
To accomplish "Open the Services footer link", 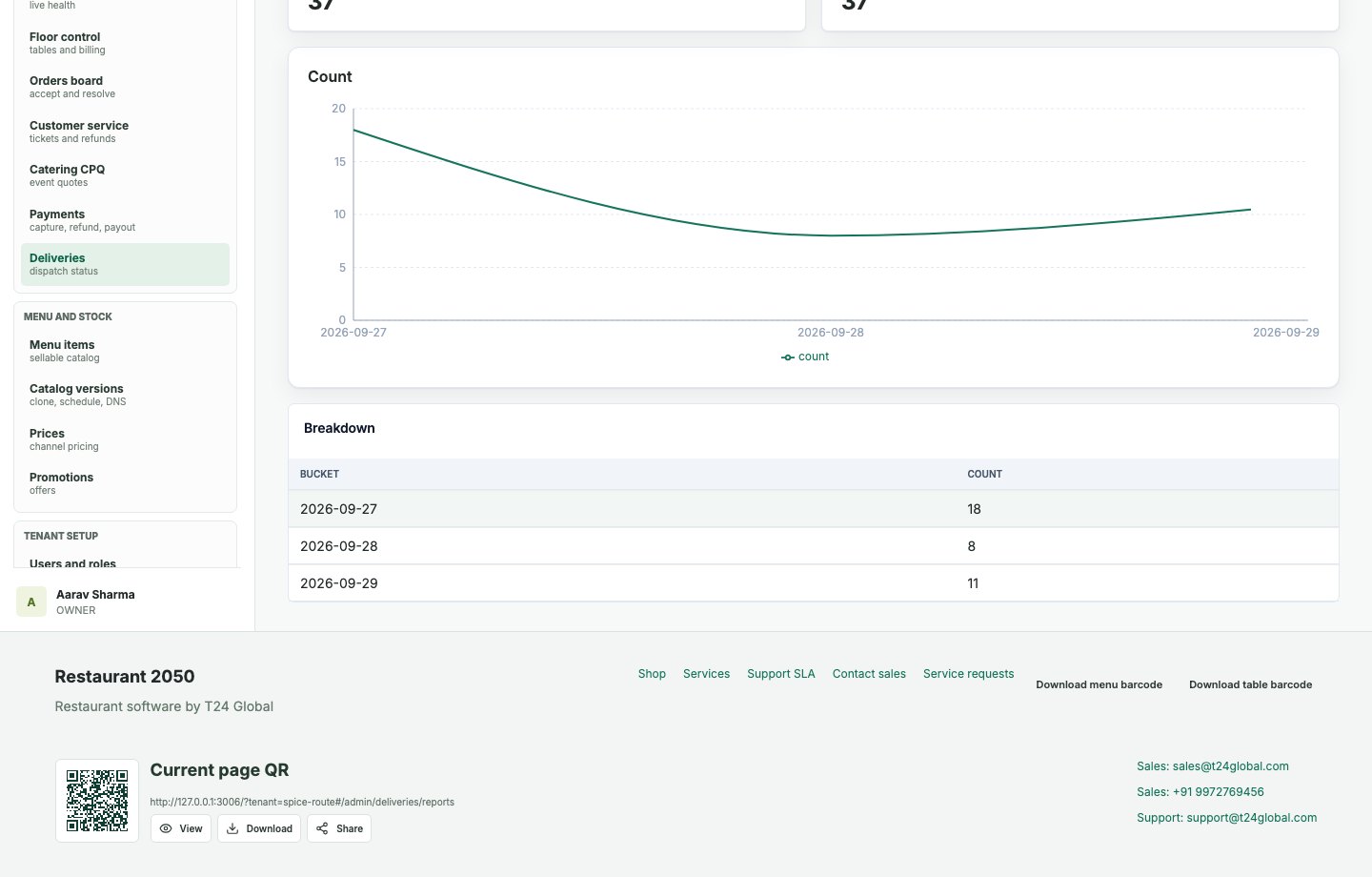I will coord(706,674).
